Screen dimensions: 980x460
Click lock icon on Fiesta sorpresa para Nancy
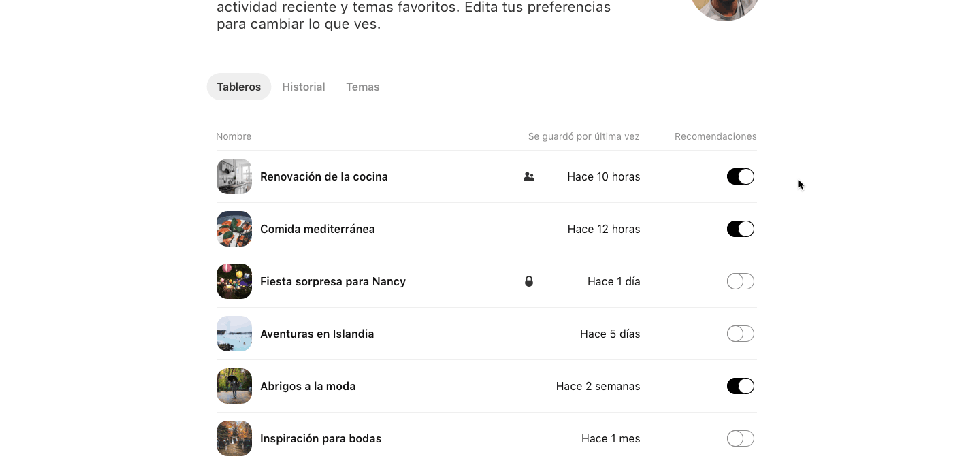(x=529, y=282)
